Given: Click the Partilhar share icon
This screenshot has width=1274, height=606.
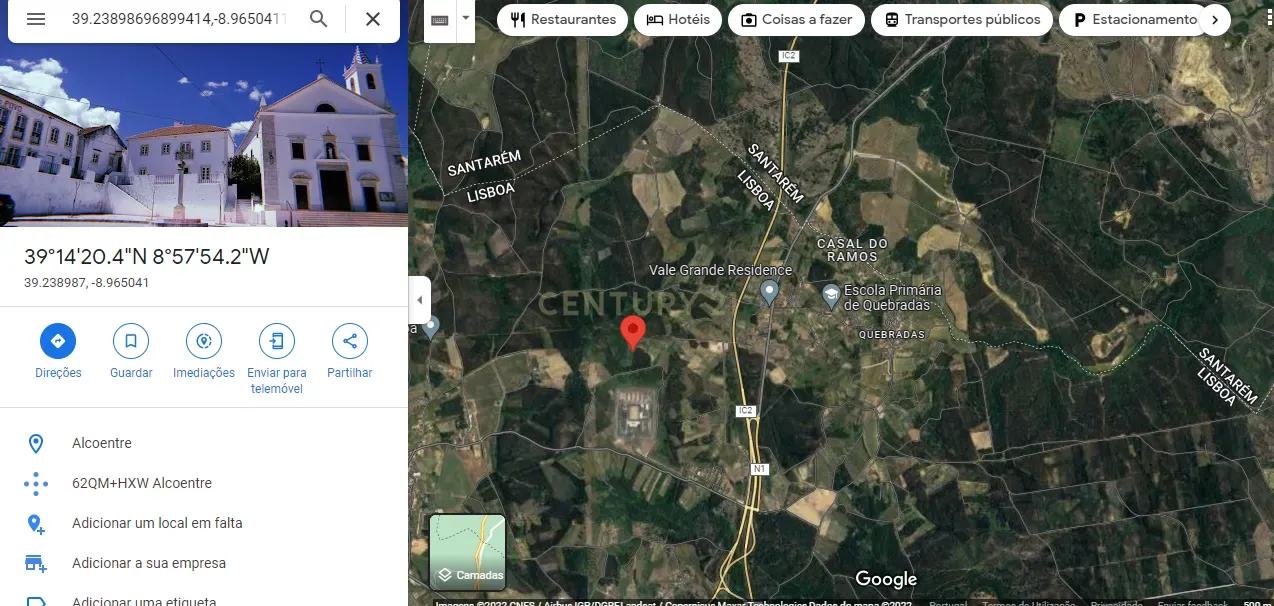Looking at the screenshot, I should (x=350, y=341).
